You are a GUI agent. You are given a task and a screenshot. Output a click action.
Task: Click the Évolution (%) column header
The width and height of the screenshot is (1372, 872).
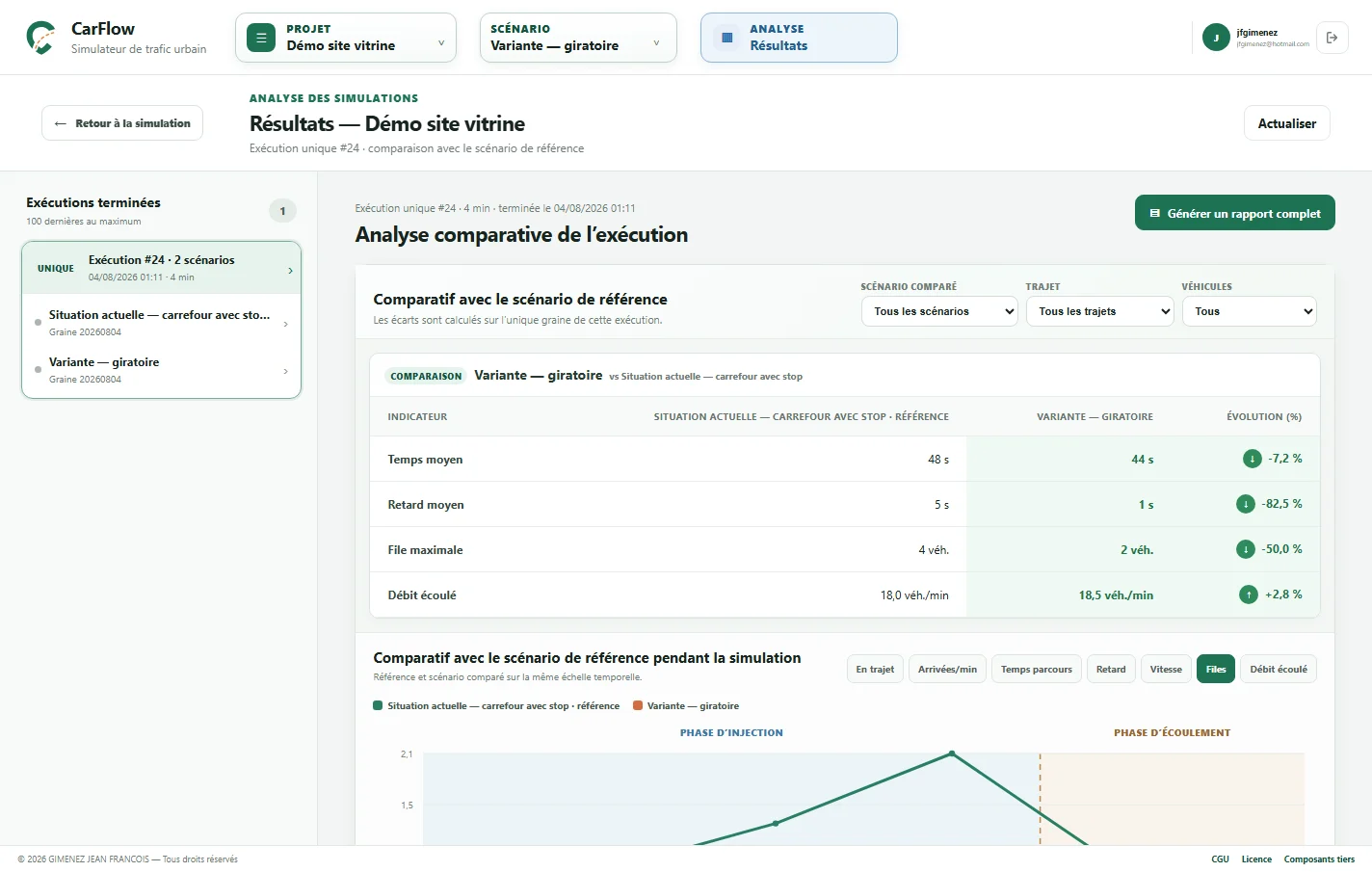[x=1263, y=417]
